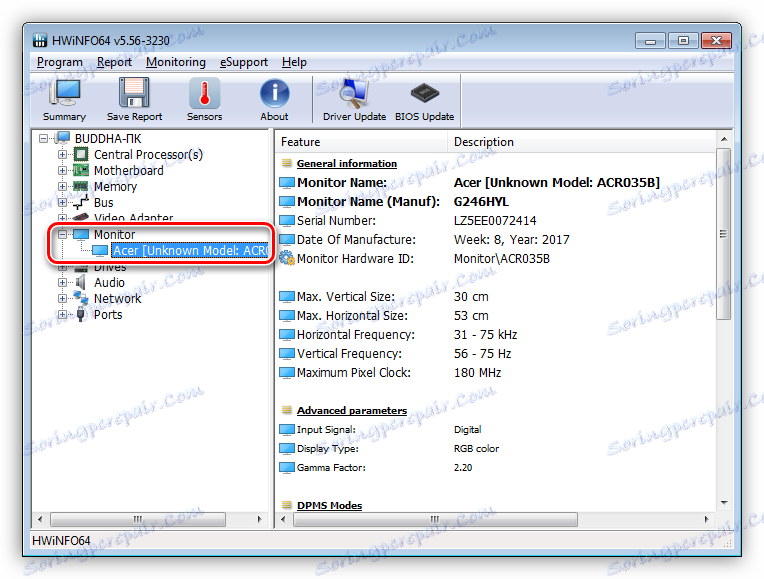Select the Network tree node
764x579 pixels.
pos(117,299)
